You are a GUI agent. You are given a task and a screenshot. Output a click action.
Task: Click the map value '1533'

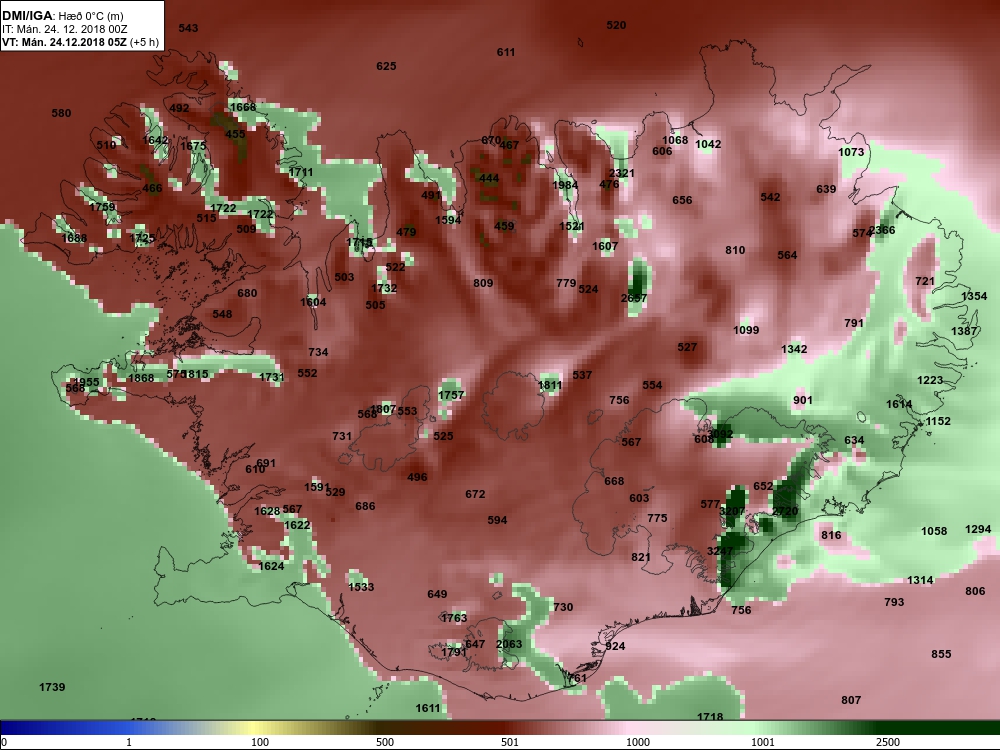point(362,587)
